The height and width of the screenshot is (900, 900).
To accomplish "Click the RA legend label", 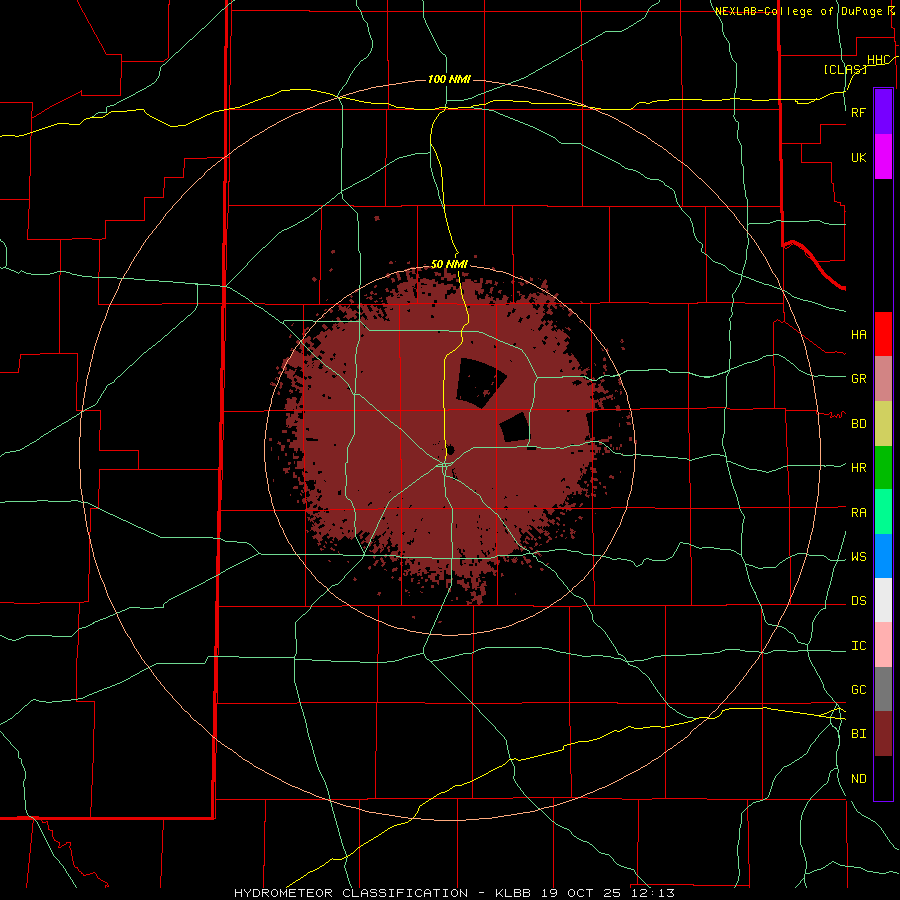I will click(859, 513).
